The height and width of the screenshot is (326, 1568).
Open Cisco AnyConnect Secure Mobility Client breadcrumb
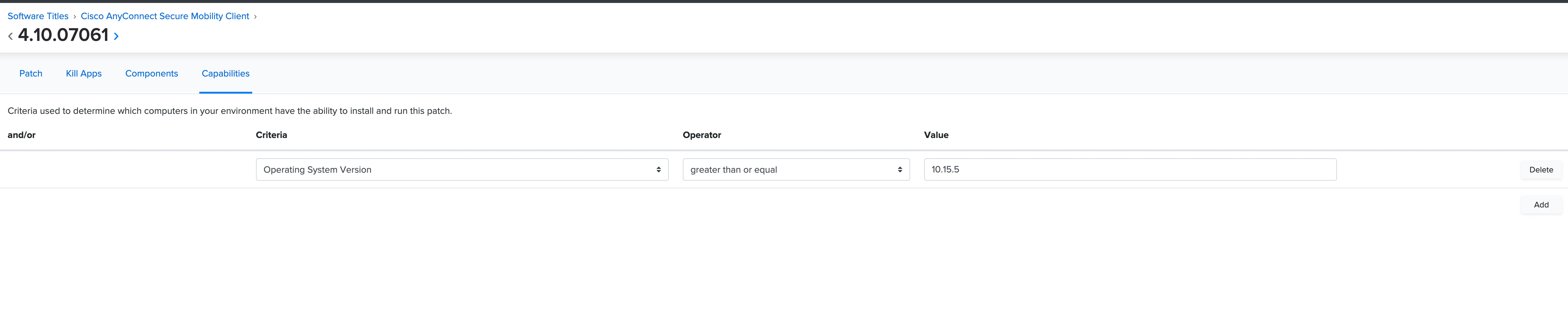(x=165, y=16)
